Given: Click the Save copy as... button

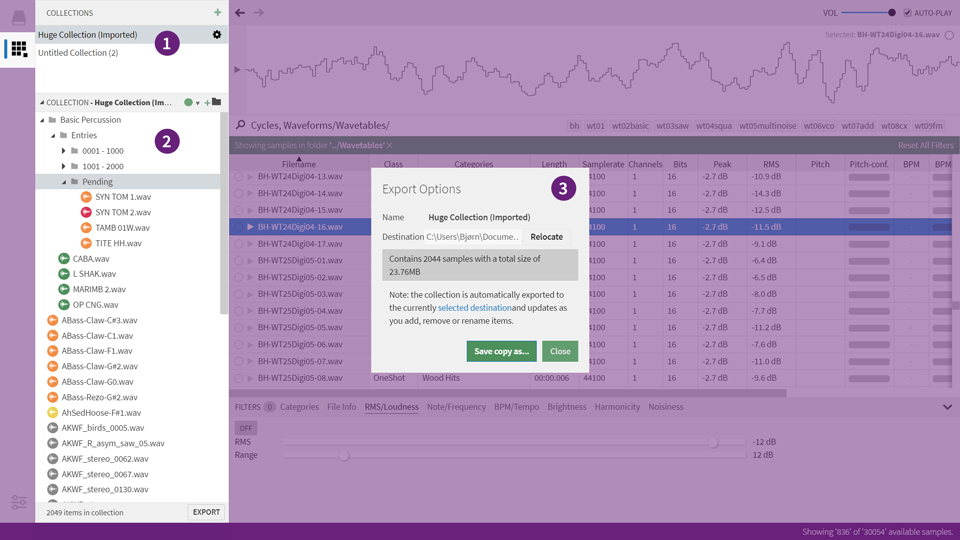Looking at the screenshot, I should pos(501,351).
